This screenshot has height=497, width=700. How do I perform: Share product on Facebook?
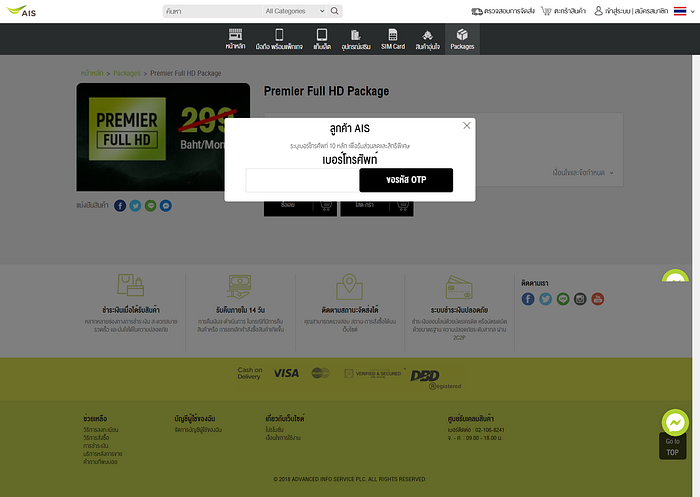coord(120,205)
